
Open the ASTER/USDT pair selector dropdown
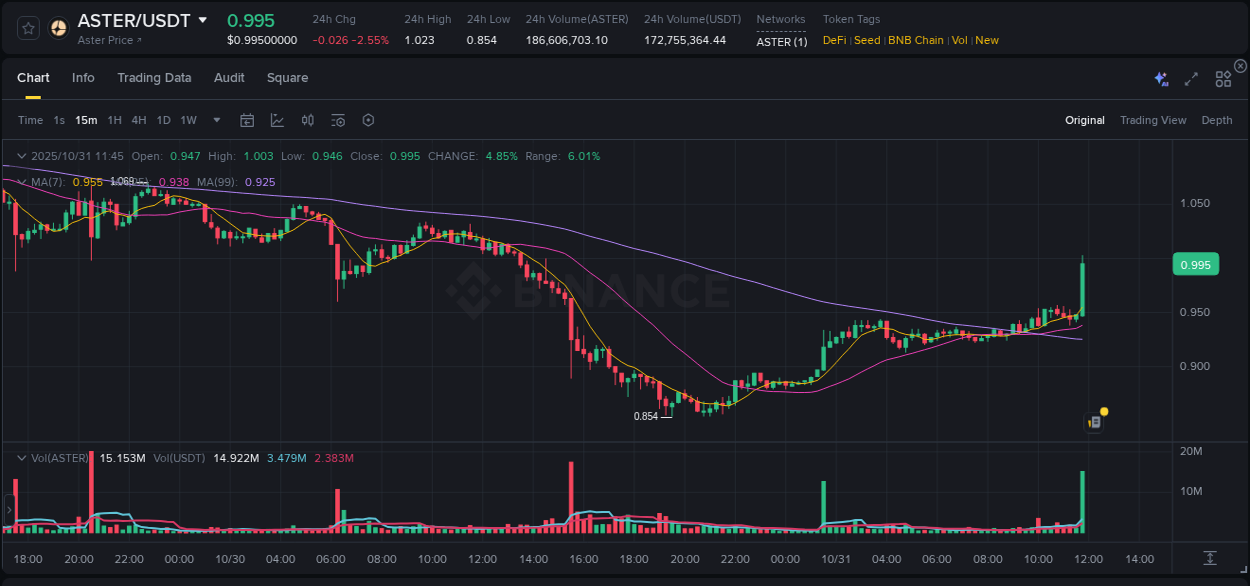point(205,20)
